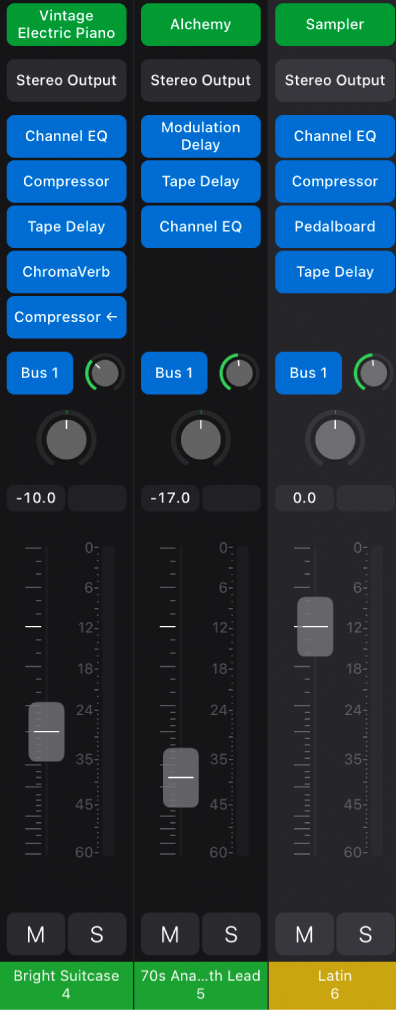Click peak level display beside 0.0
Image resolution: width=396 pixels, height=1012 pixels.
tap(366, 498)
